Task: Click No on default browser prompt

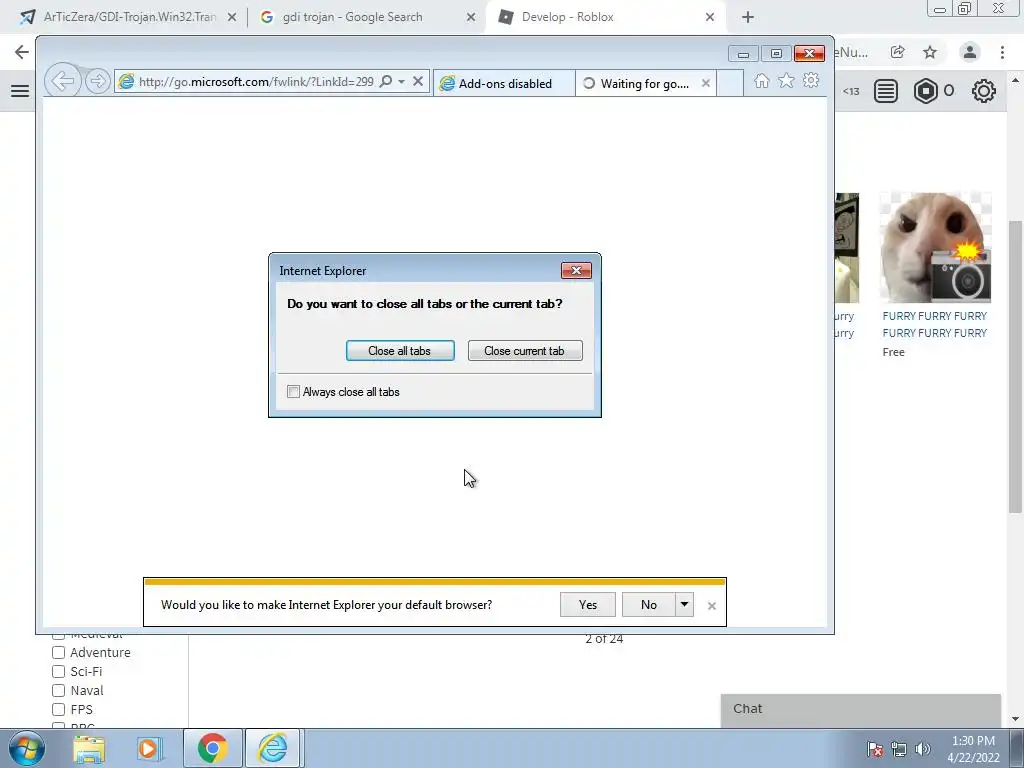Action: tap(648, 605)
